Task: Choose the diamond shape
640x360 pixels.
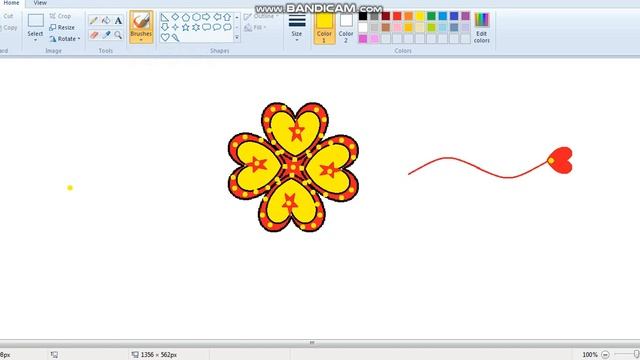Action: click(175, 17)
